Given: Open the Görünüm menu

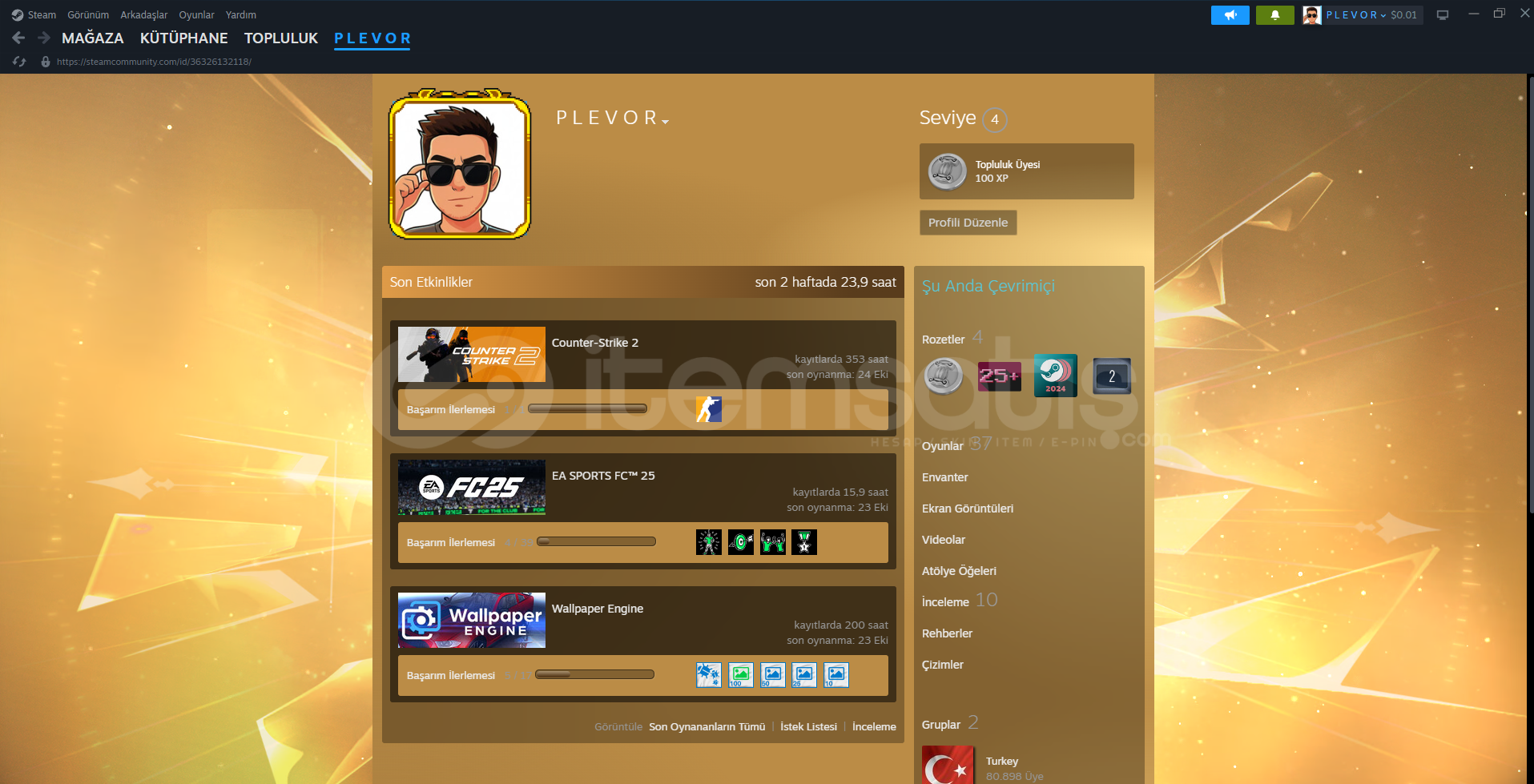Looking at the screenshot, I should point(88,15).
